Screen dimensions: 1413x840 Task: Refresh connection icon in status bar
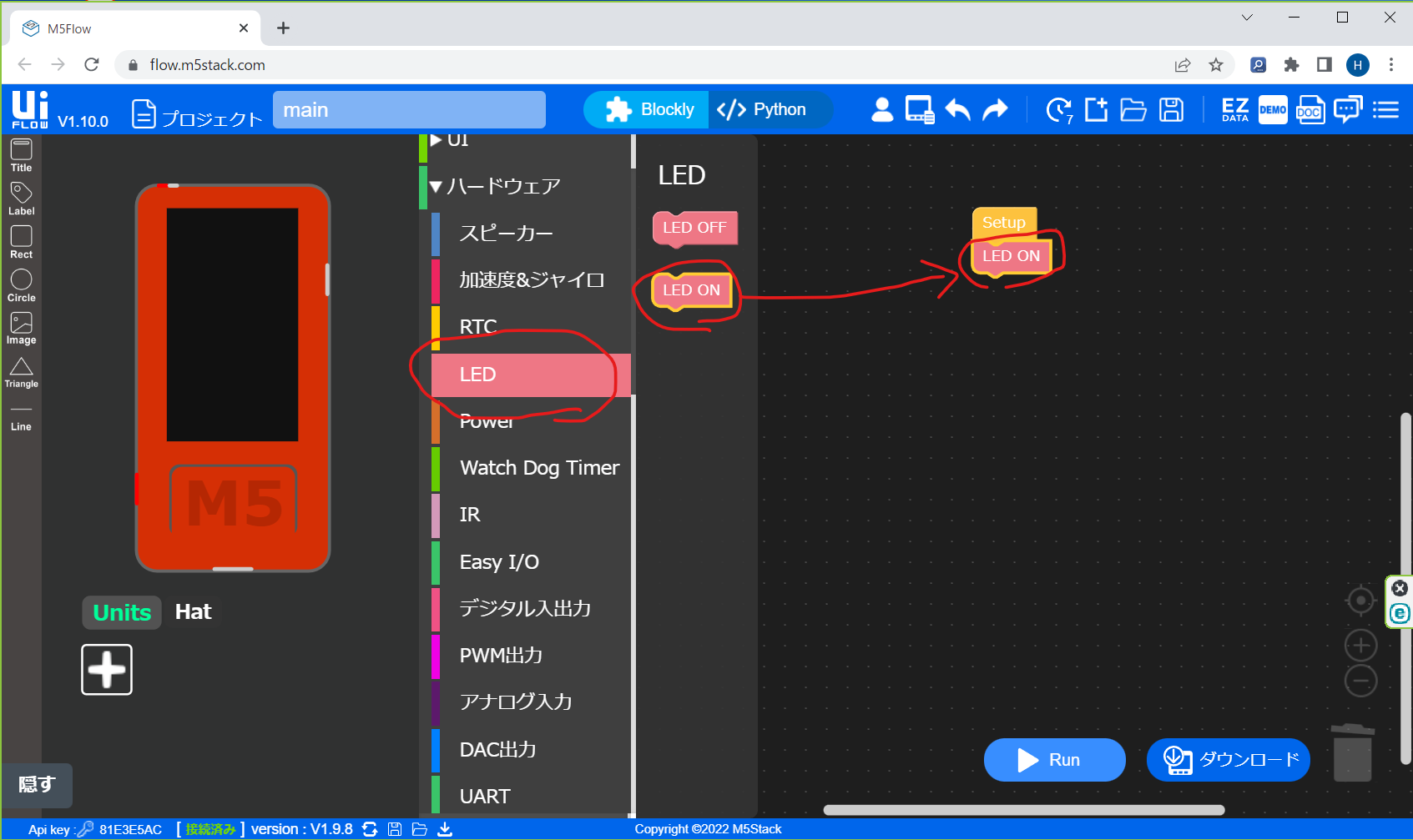[x=370, y=829]
